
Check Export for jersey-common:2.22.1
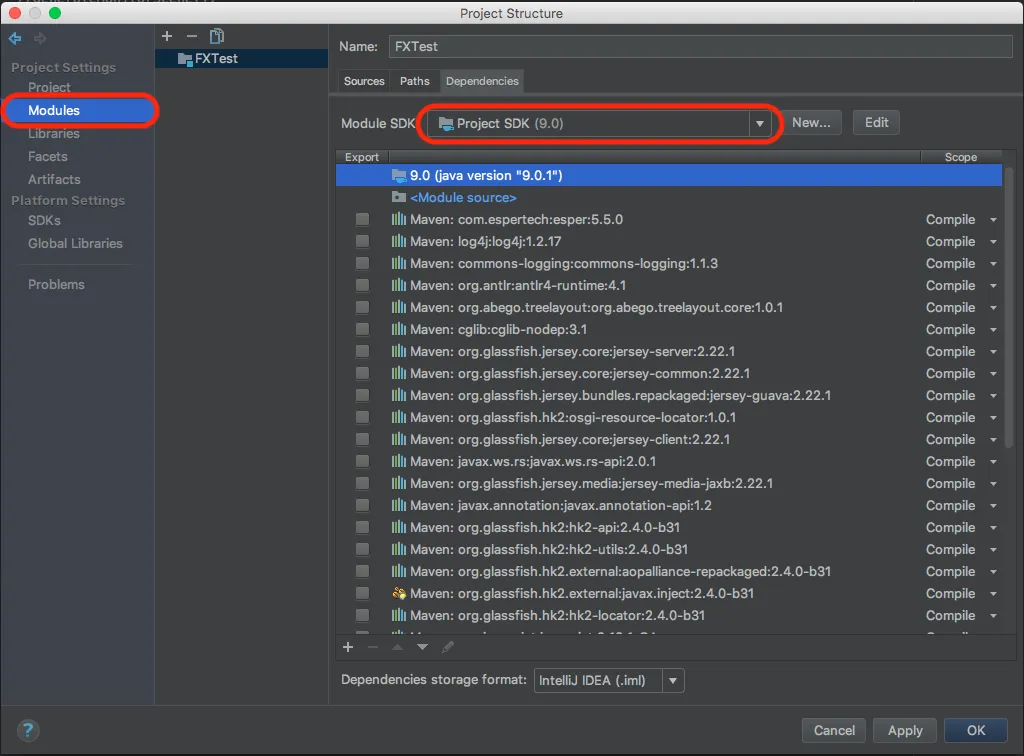click(x=362, y=373)
